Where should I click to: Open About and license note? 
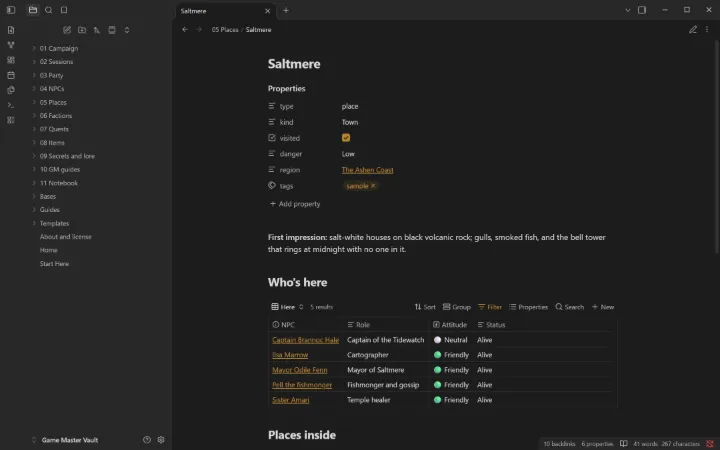point(66,236)
